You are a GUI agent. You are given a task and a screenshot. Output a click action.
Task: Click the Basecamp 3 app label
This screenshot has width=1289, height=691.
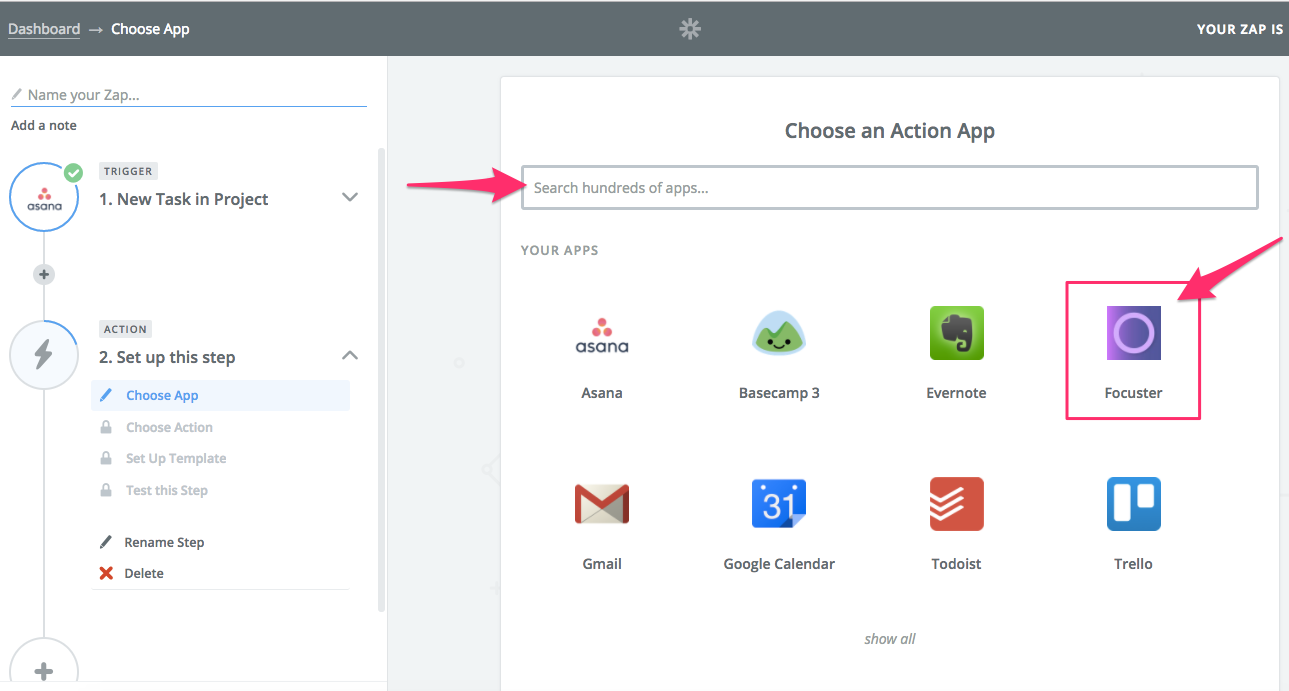(779, 393)
